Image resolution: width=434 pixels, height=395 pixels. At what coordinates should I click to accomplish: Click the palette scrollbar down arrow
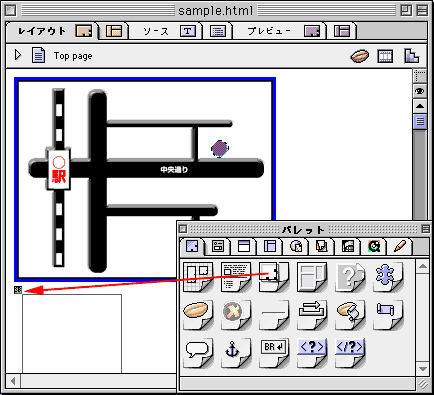point(423,369)
